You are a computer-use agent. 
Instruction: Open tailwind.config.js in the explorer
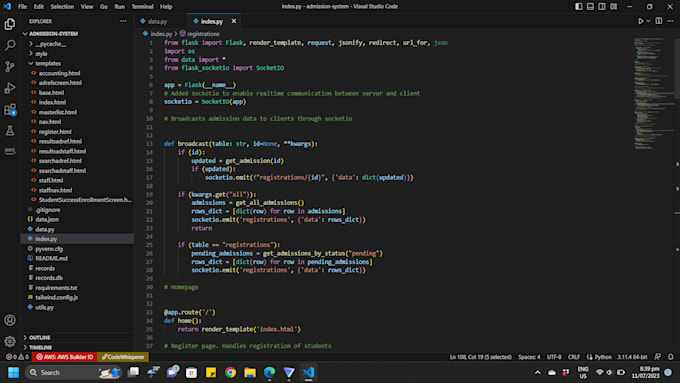78,298
